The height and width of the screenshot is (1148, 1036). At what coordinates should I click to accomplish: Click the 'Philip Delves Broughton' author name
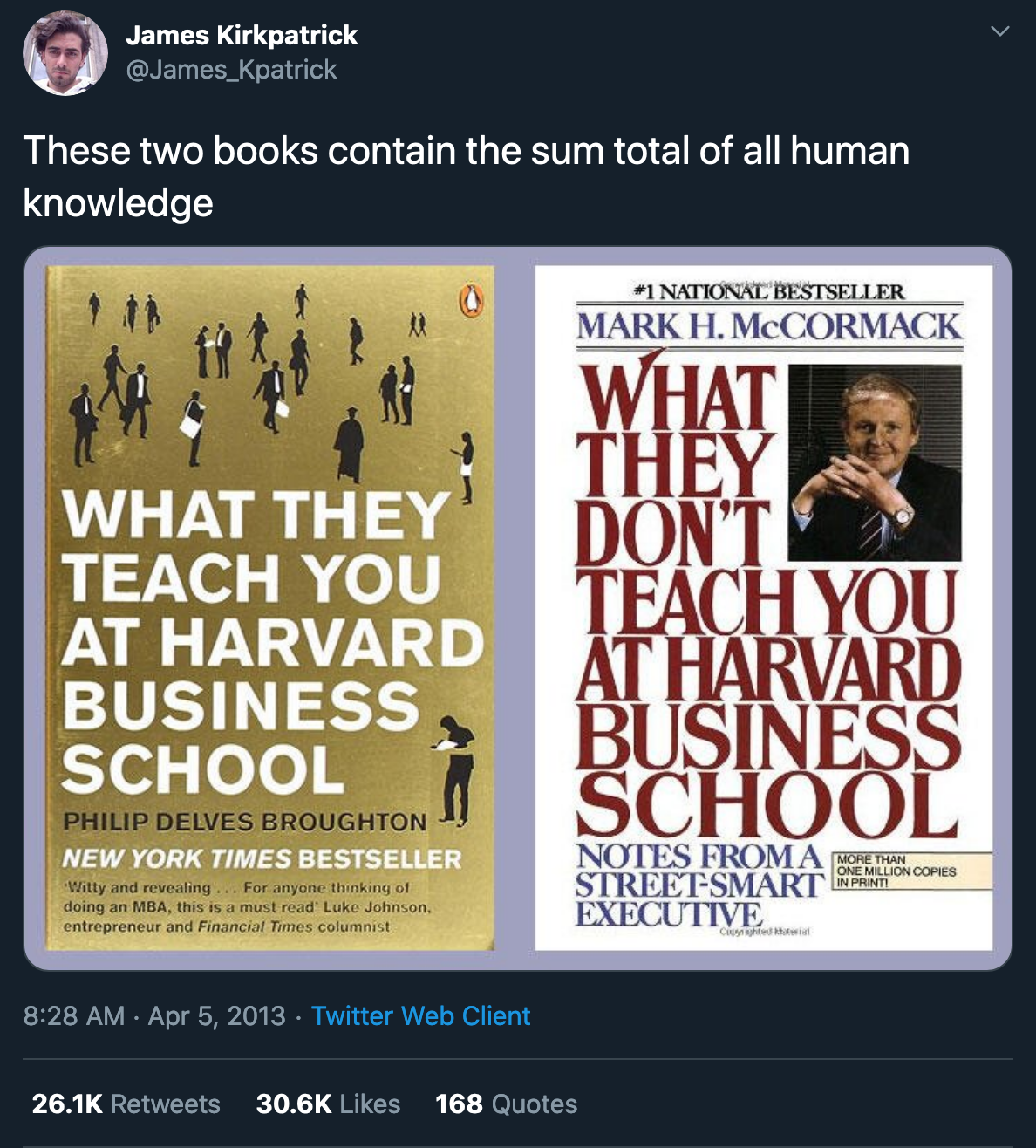245,822
